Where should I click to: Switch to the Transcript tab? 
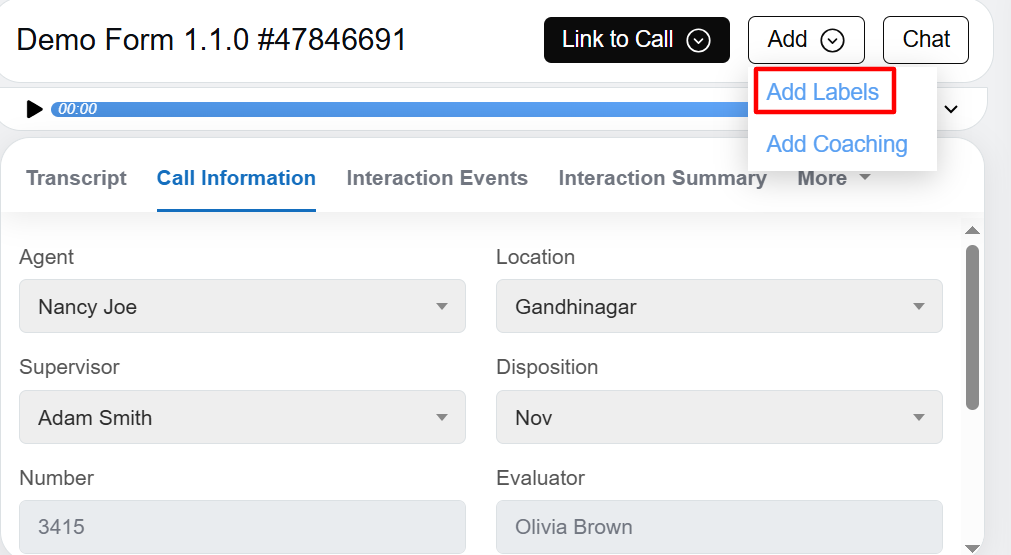coord(76,178)
